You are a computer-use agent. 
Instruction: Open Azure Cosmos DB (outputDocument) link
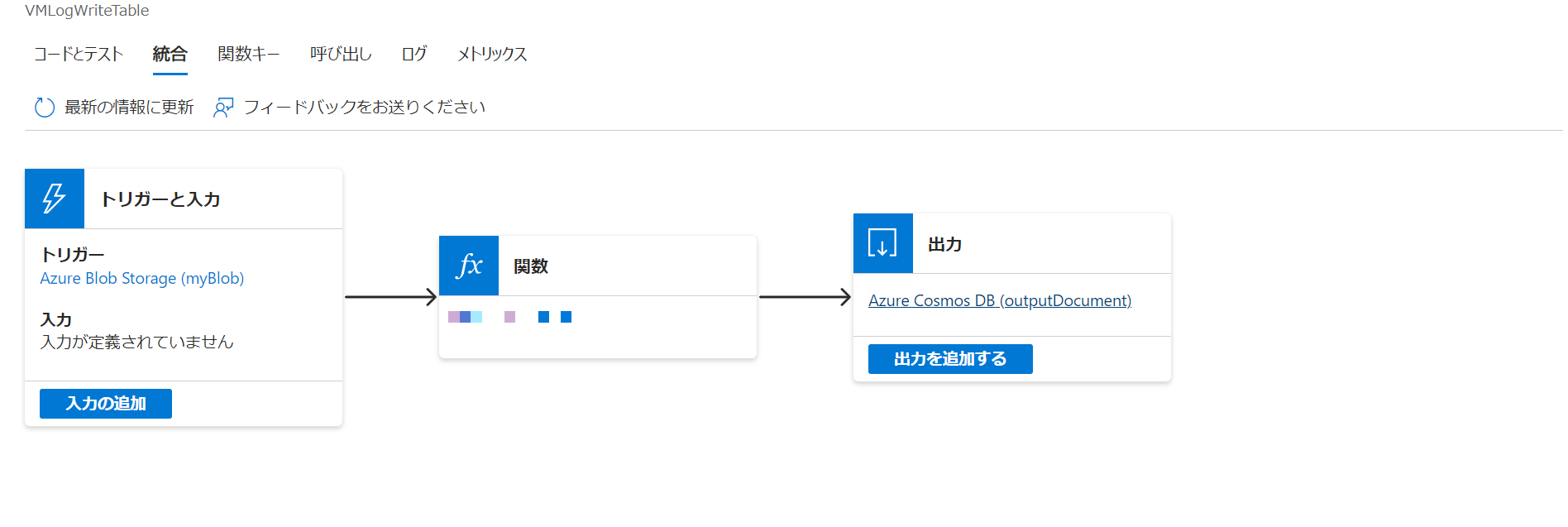[1000, 301]
